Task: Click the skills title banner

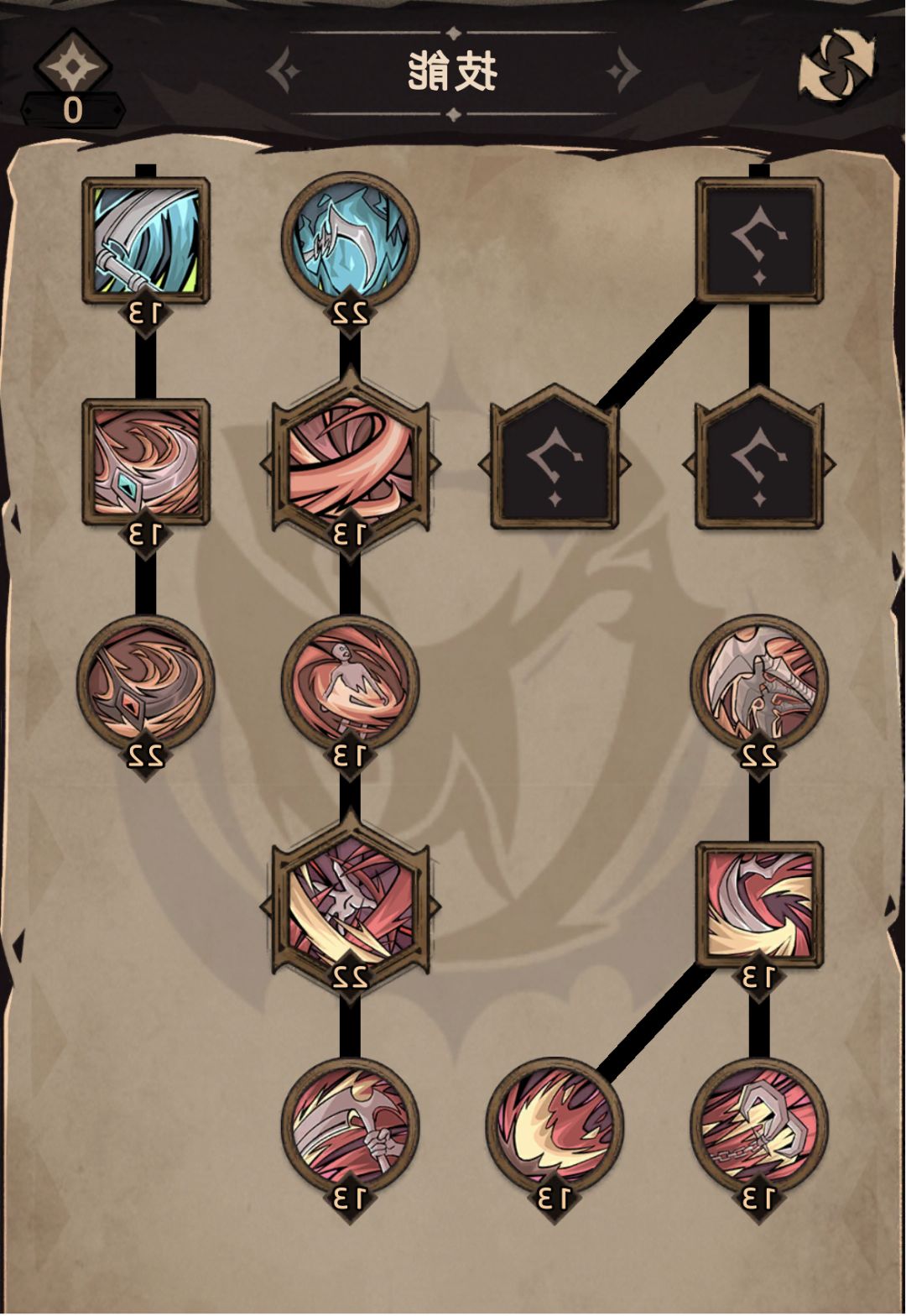Action: [453, 72]
